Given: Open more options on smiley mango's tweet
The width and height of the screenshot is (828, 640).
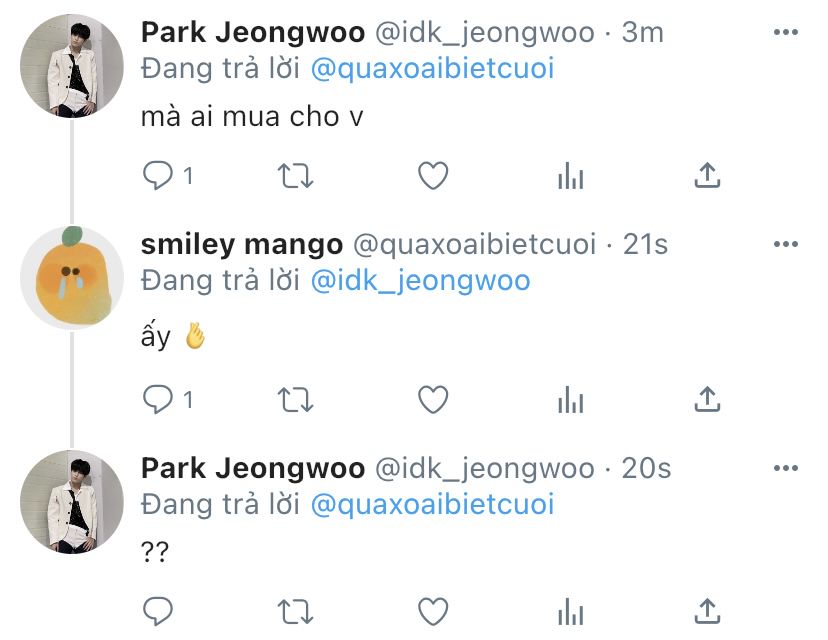Looking at the screenshot, I should [x=786, y=244].
